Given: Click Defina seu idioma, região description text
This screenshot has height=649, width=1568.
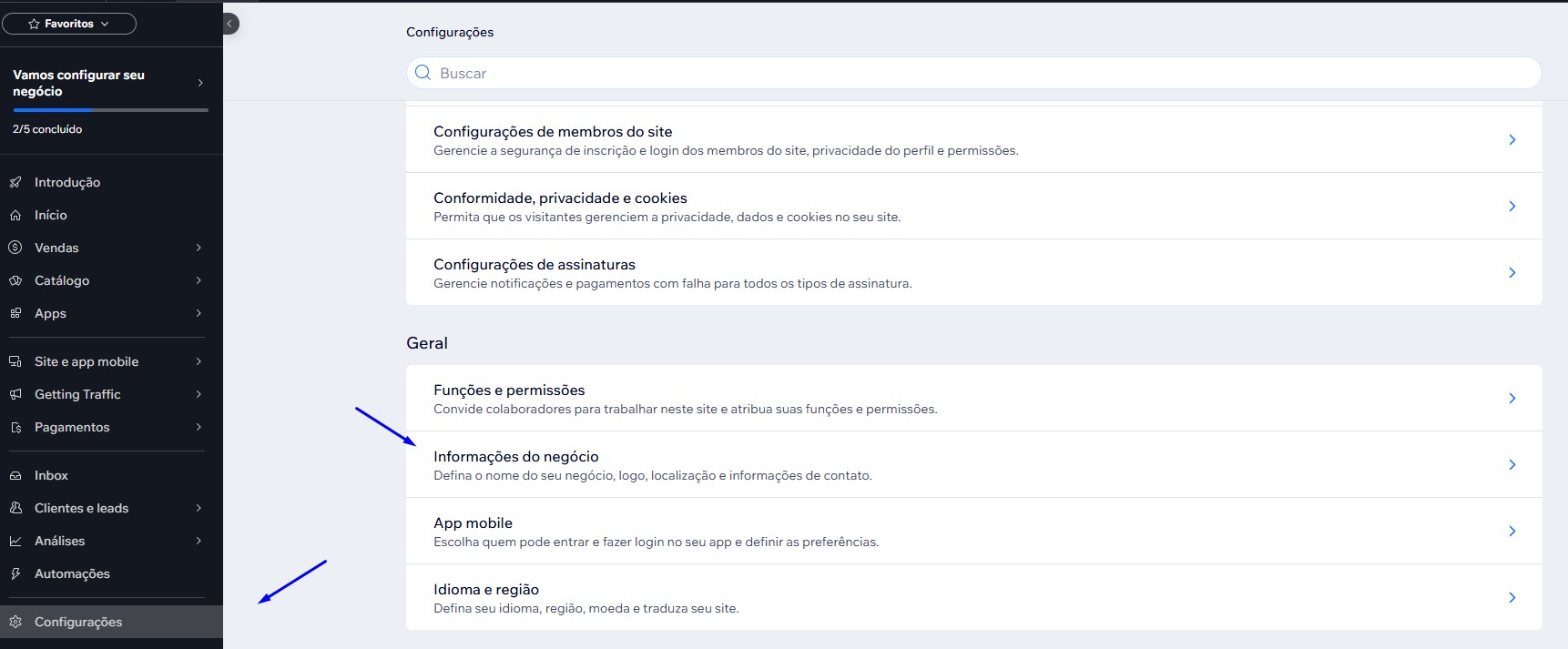Looking at the screenshot, I should click(586, 608).
